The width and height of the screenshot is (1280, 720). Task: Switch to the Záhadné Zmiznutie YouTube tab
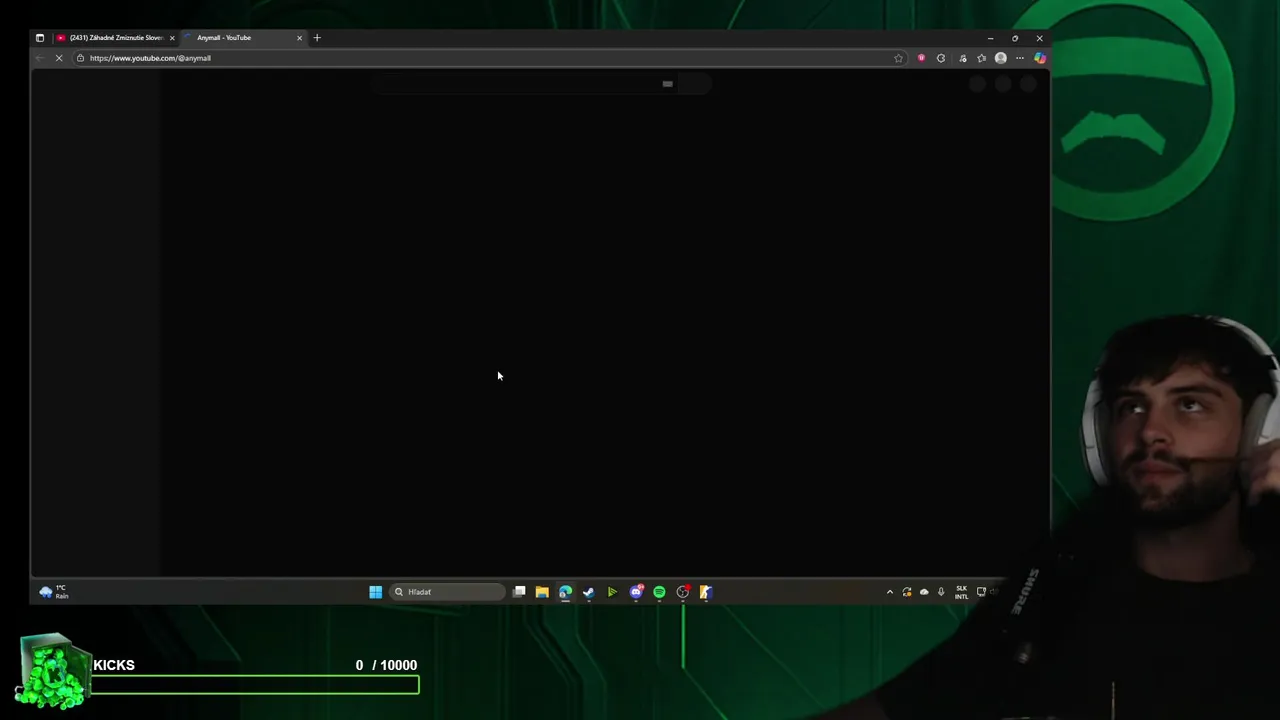coord(116,38)
